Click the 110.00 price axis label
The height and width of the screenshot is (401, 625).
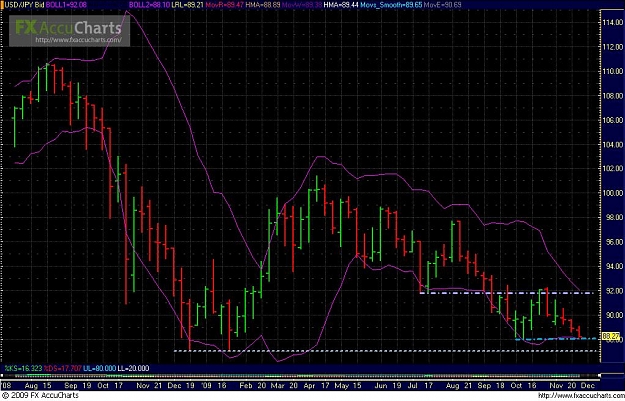pos(611,72)
